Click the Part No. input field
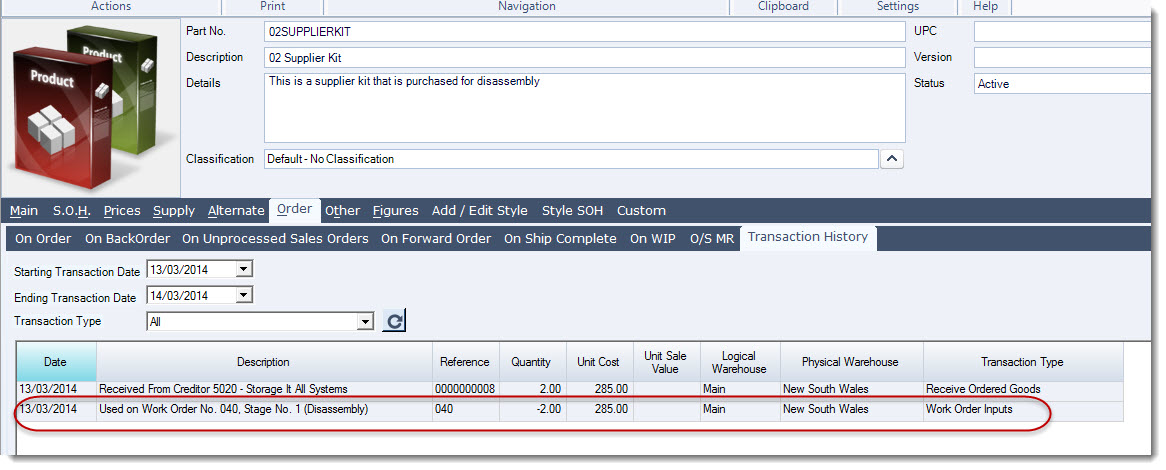 tap(584, 32)
